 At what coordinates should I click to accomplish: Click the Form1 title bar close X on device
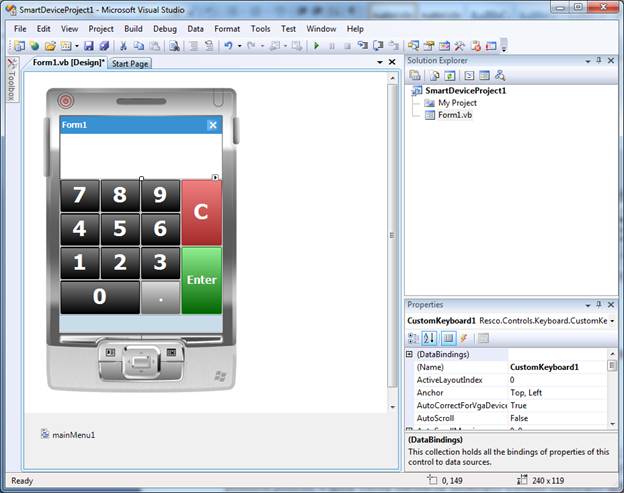(213, 125)
